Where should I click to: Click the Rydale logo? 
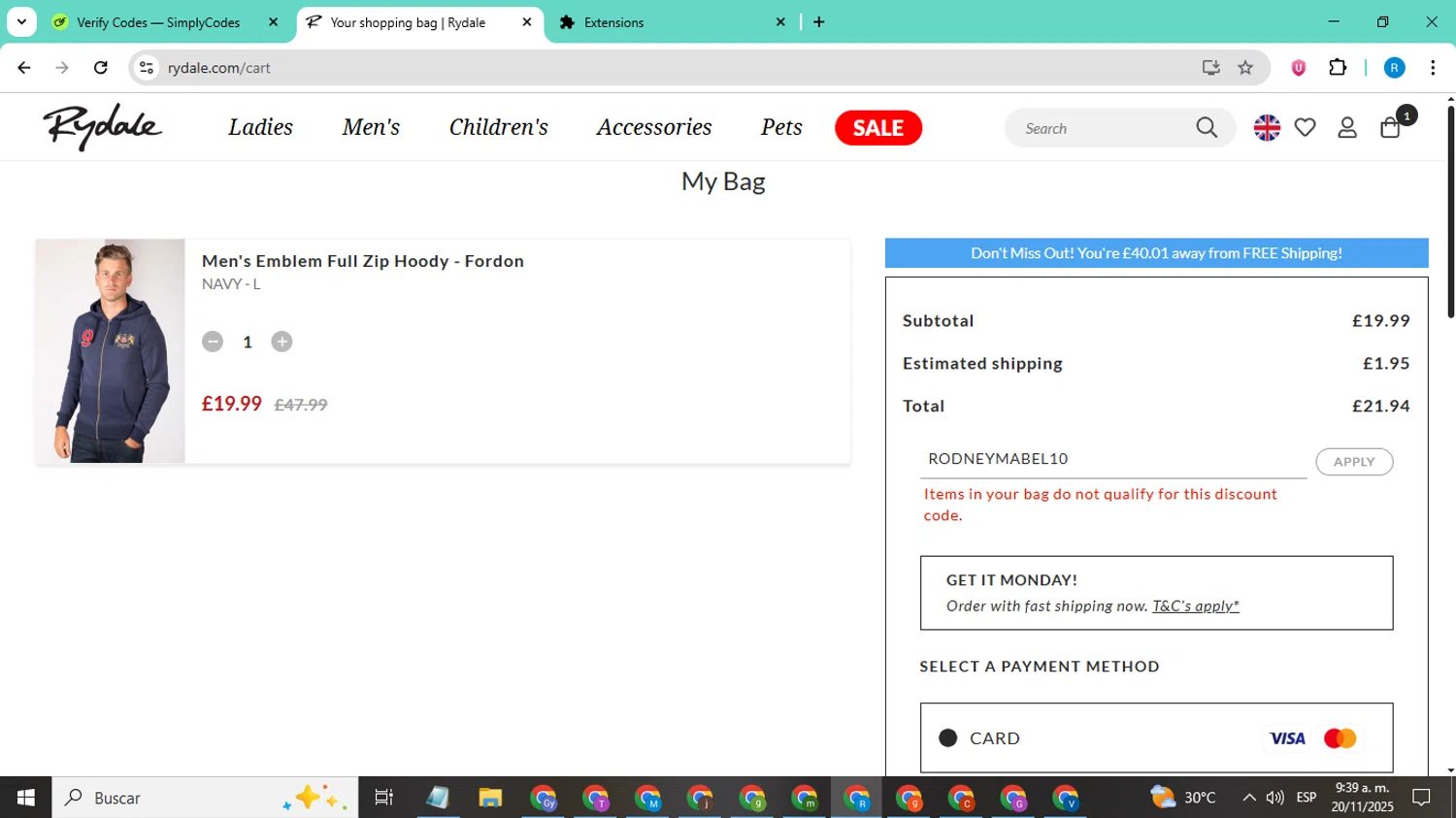pyautogui.click(x=103, y=127)
